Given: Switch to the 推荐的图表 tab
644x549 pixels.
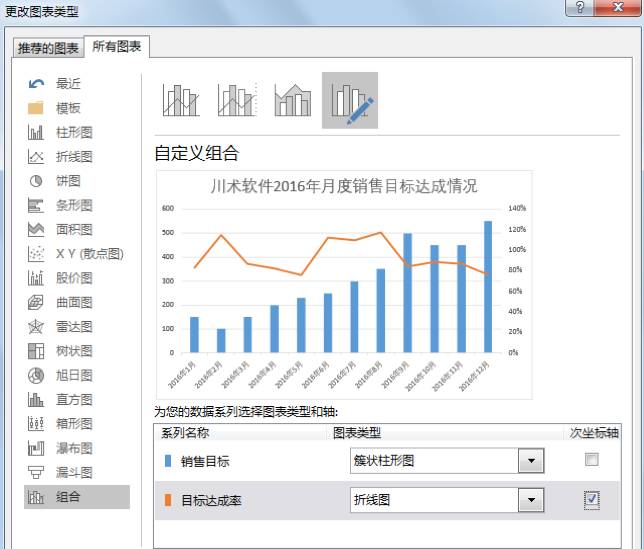Looking at the screenshot, I should (x=48, y=48).
